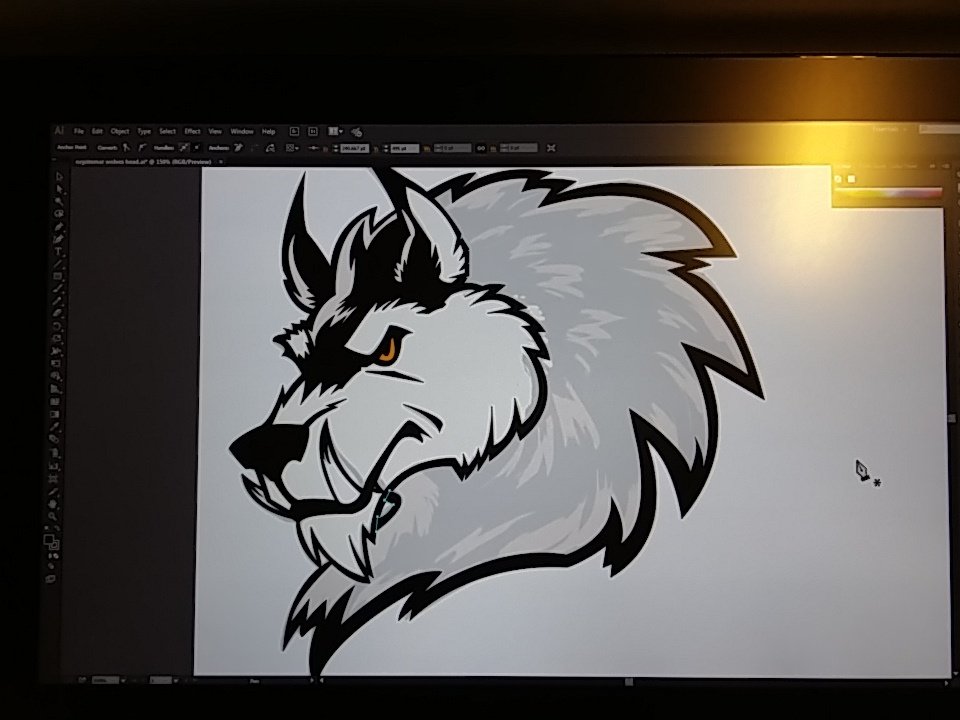This screenshot has height=720, width=960.
Task: Click the Y coordinate input field
Action: (405, 148)
